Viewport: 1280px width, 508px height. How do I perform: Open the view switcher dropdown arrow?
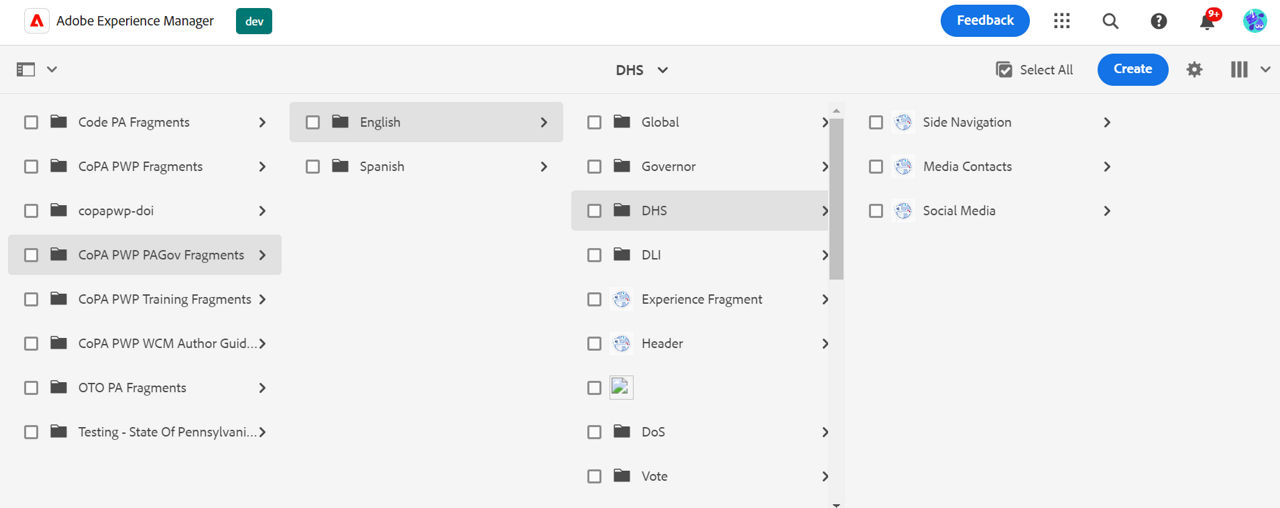pos(1265,70)
